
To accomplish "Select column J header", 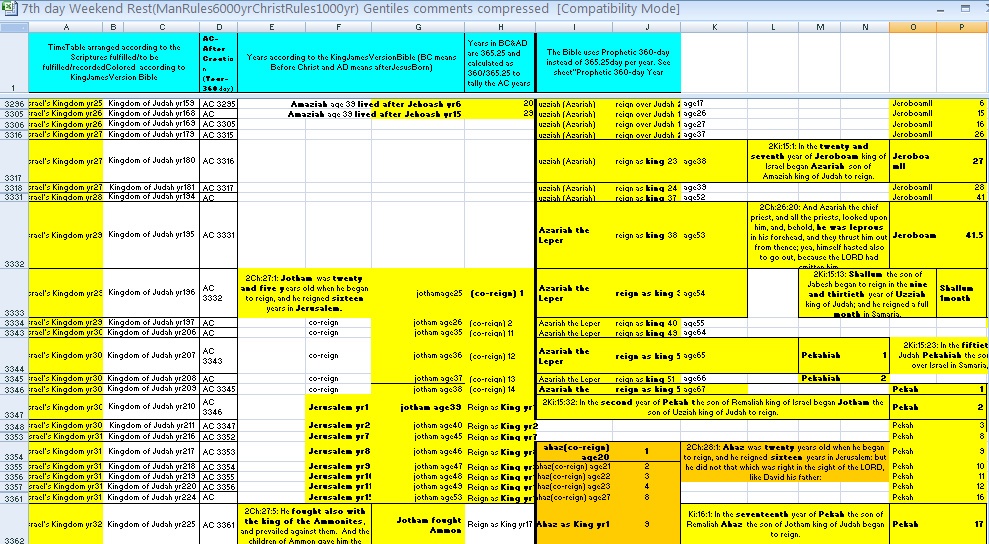I will click(647, 27).
